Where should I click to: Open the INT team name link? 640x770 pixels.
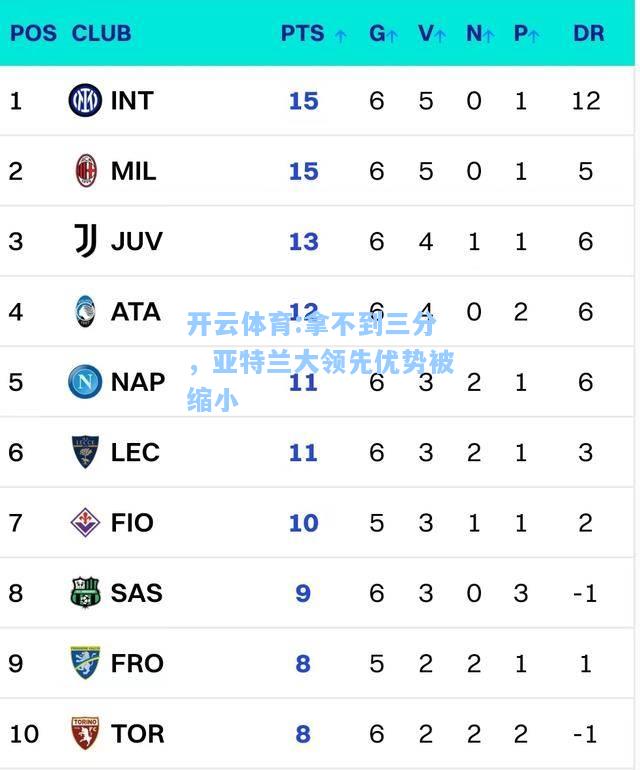(132, 101)
